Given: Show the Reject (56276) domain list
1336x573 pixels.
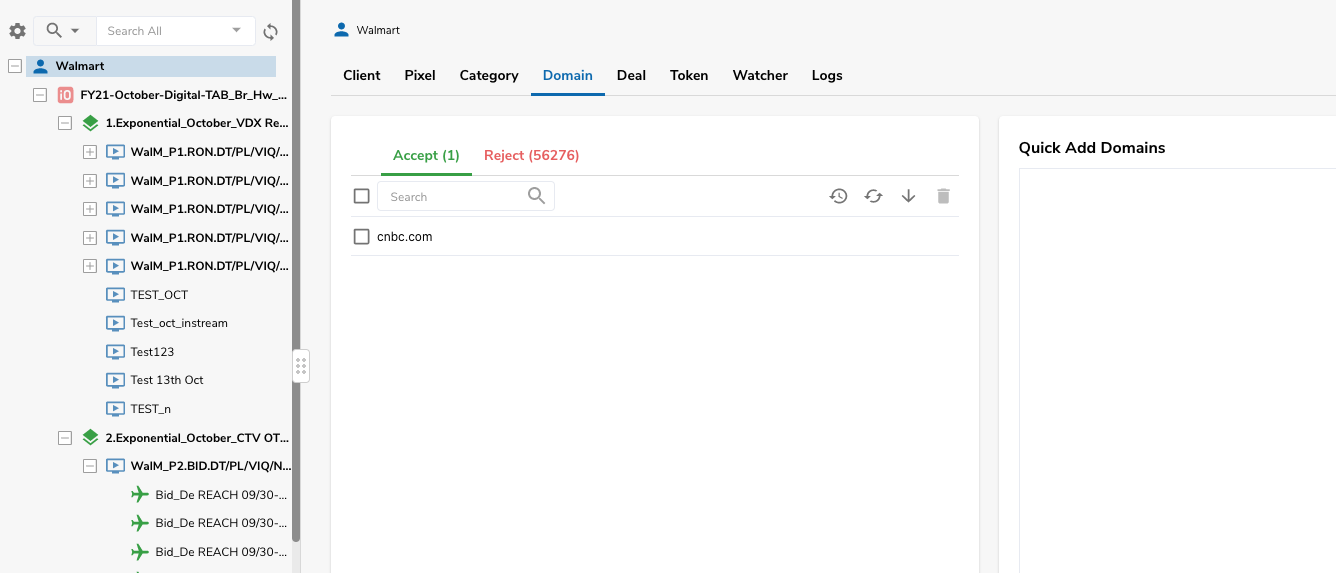Looking at the screenshot, I should (531, 155).
